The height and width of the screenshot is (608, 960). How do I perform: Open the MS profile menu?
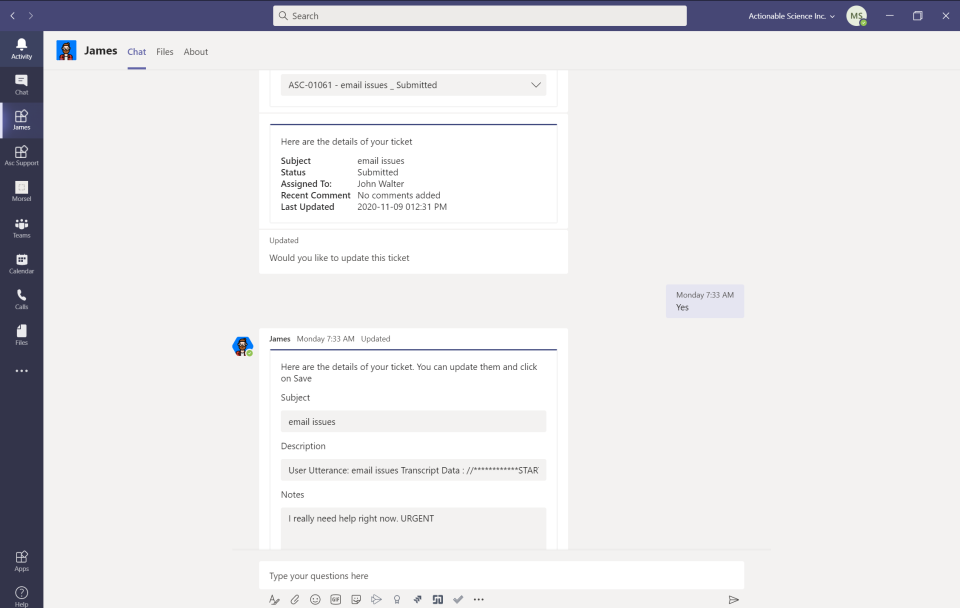point(856,16)
